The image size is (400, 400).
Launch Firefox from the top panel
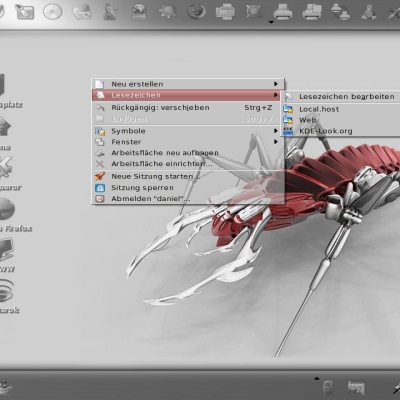[196, 12]
